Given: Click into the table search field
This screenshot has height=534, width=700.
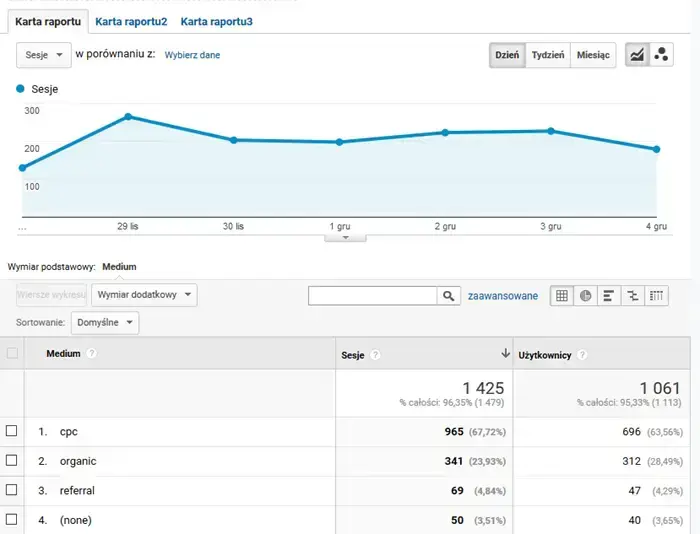Looking at the screenshot, I should [373, 296].
